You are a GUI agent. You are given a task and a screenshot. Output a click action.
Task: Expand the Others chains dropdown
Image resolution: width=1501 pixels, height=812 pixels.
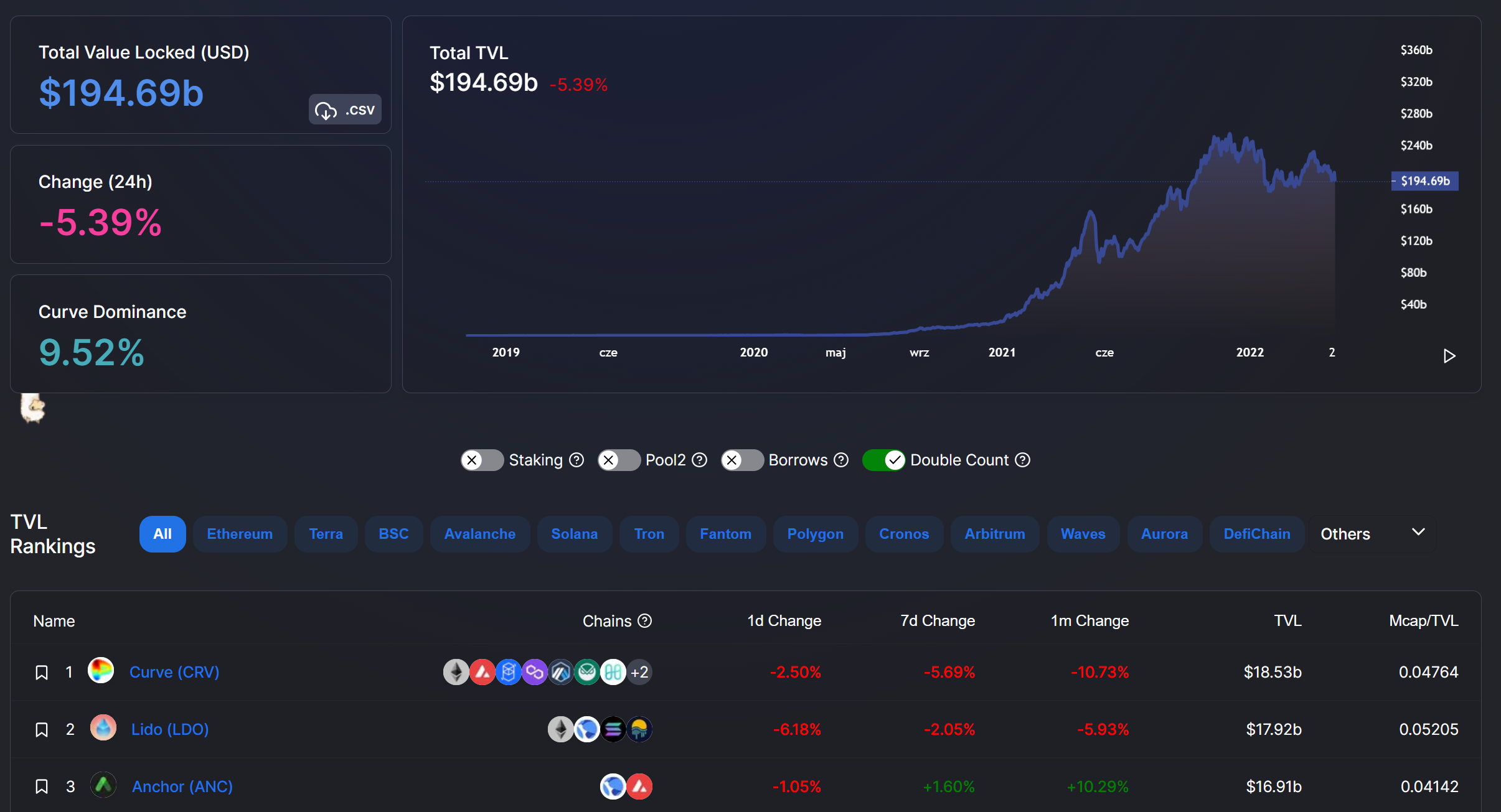pyautogui.click(x=1372, y=534)
